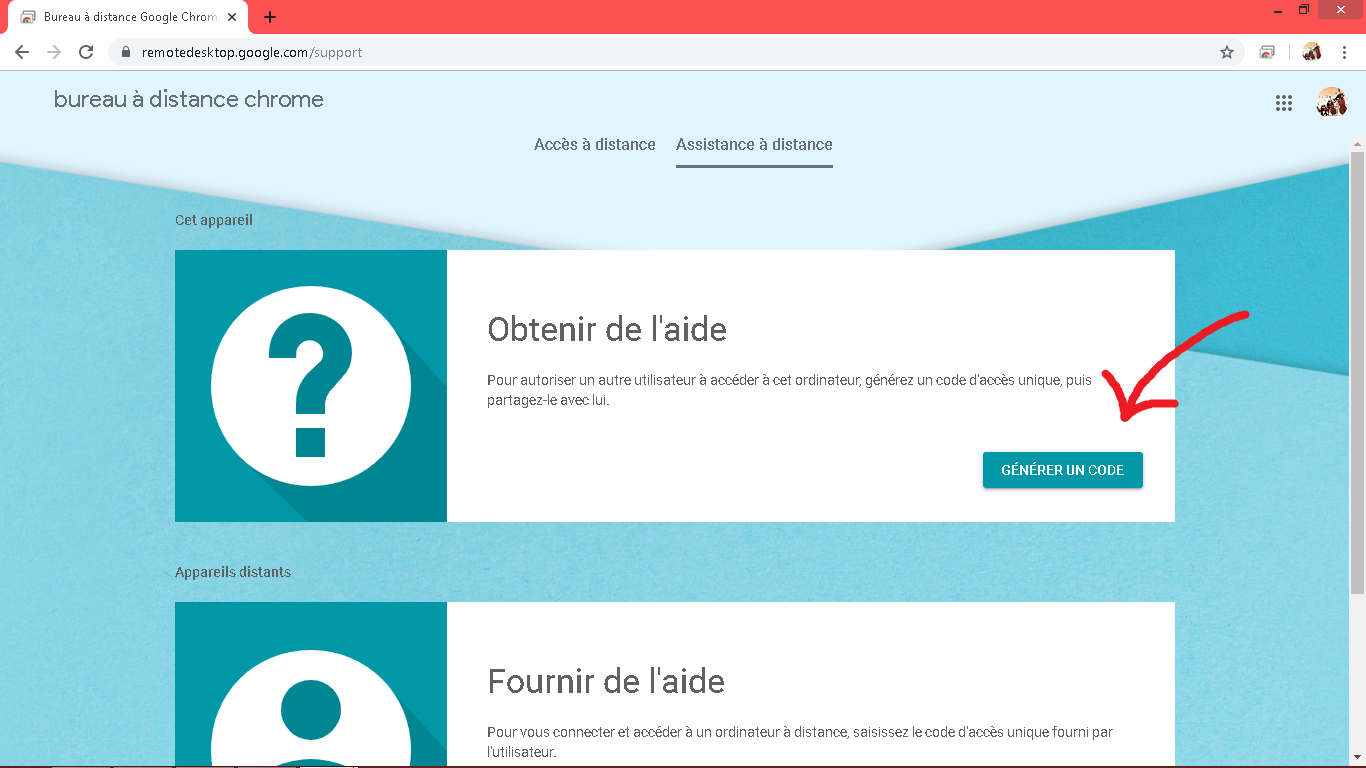
Task: Click the browser forward arrow
Action: tap(54, 52)
